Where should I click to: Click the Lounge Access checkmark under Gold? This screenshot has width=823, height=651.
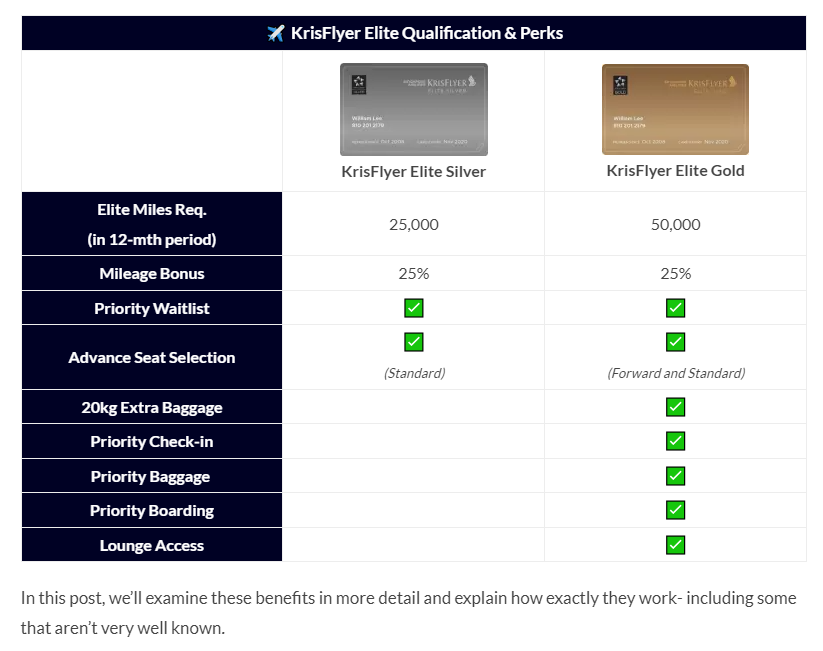(x=676, y=544)
